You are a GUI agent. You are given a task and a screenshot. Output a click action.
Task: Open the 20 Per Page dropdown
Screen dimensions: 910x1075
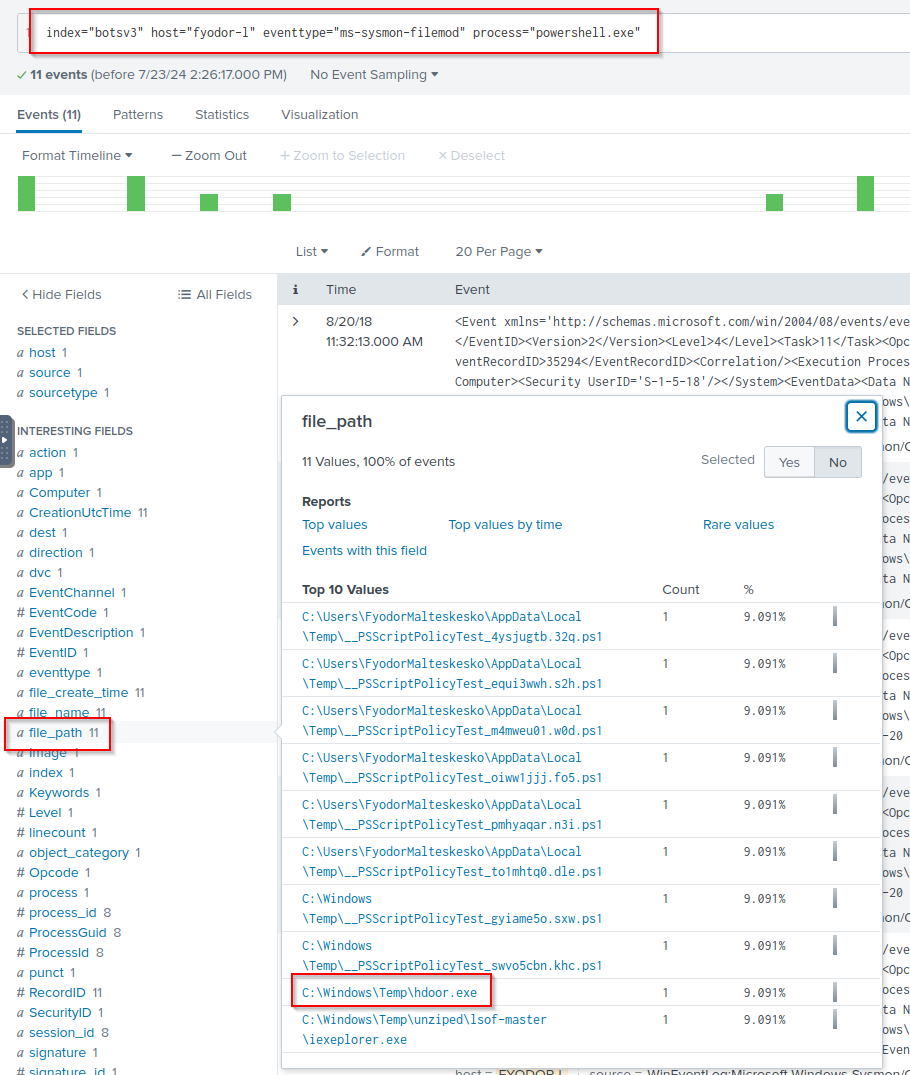499,252
